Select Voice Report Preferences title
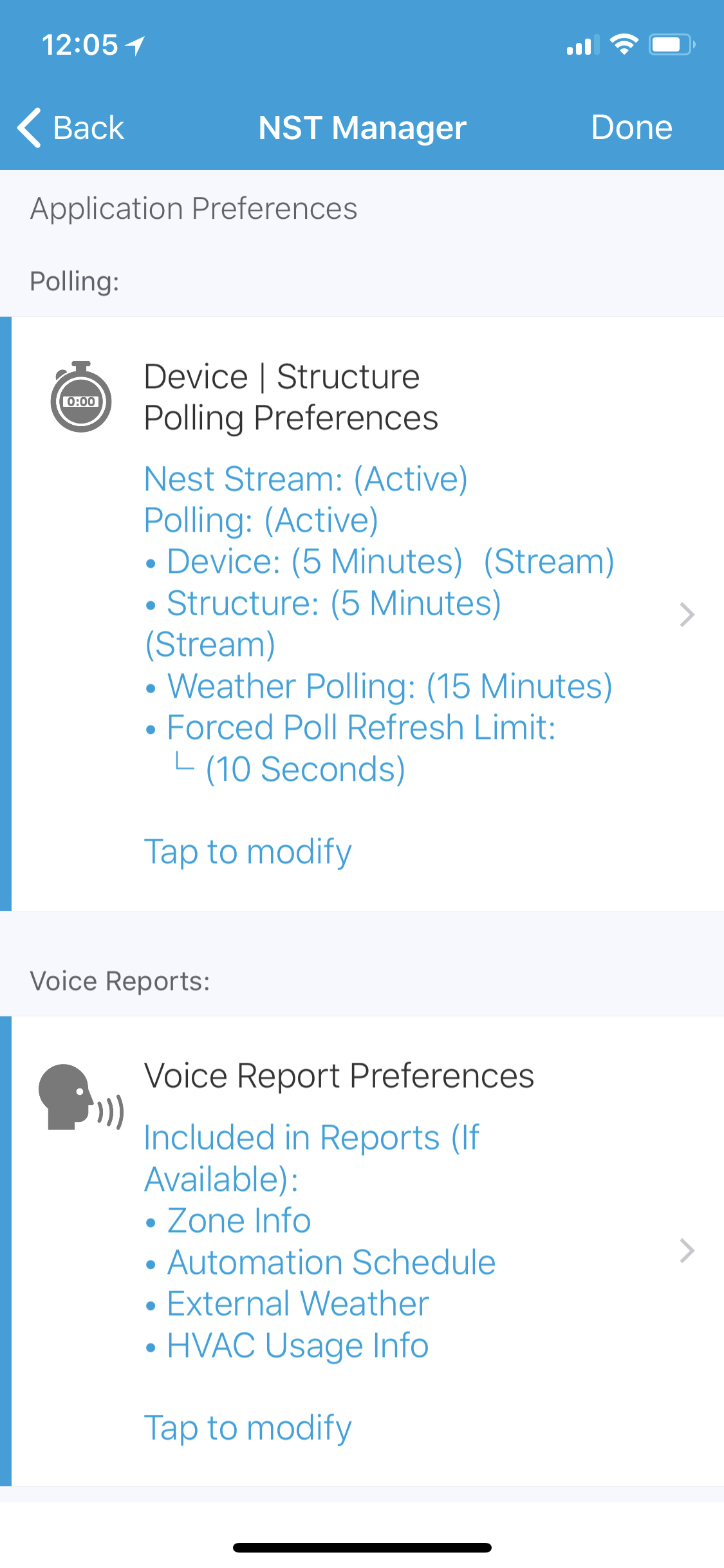Screen dimensions: 724x1568 (x=339, y=1076)
